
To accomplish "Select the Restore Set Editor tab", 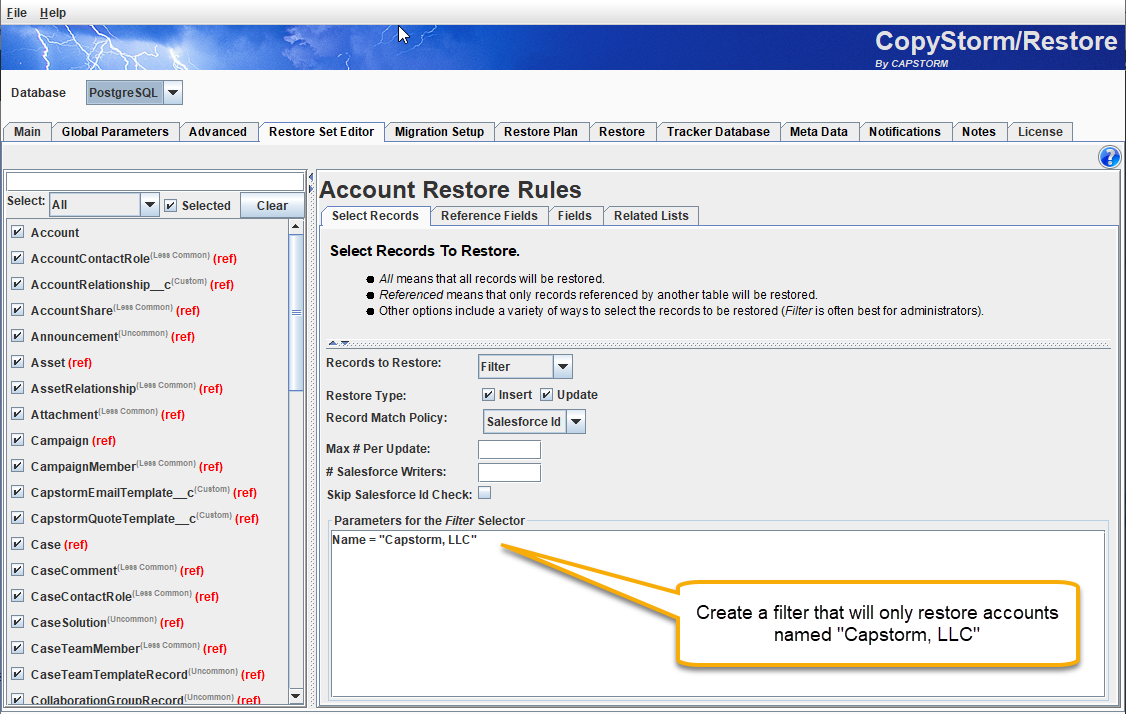I will pos(321,131).
